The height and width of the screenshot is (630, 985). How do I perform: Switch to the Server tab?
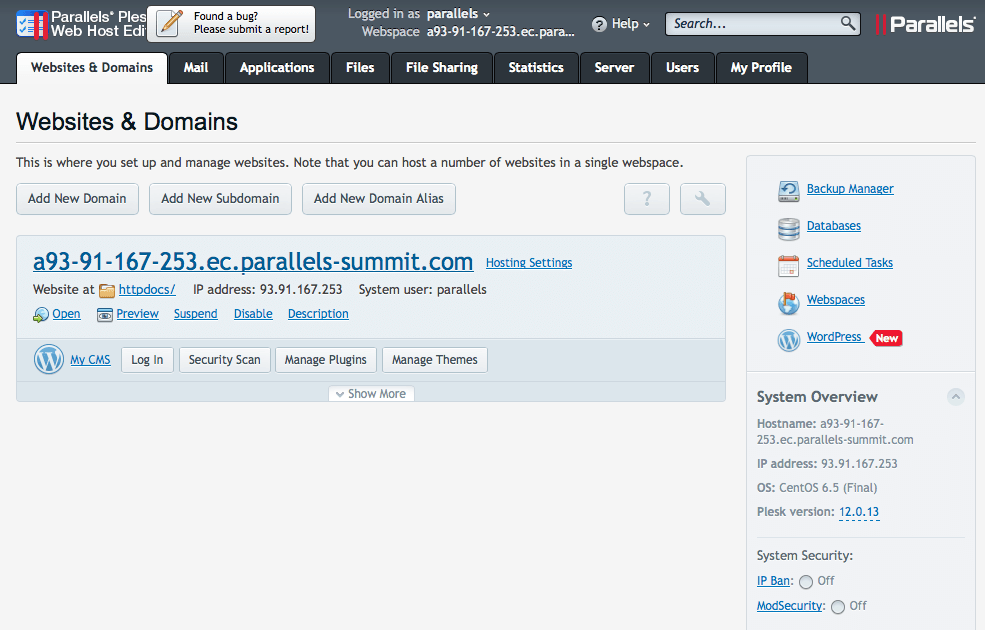click(614, 68)
